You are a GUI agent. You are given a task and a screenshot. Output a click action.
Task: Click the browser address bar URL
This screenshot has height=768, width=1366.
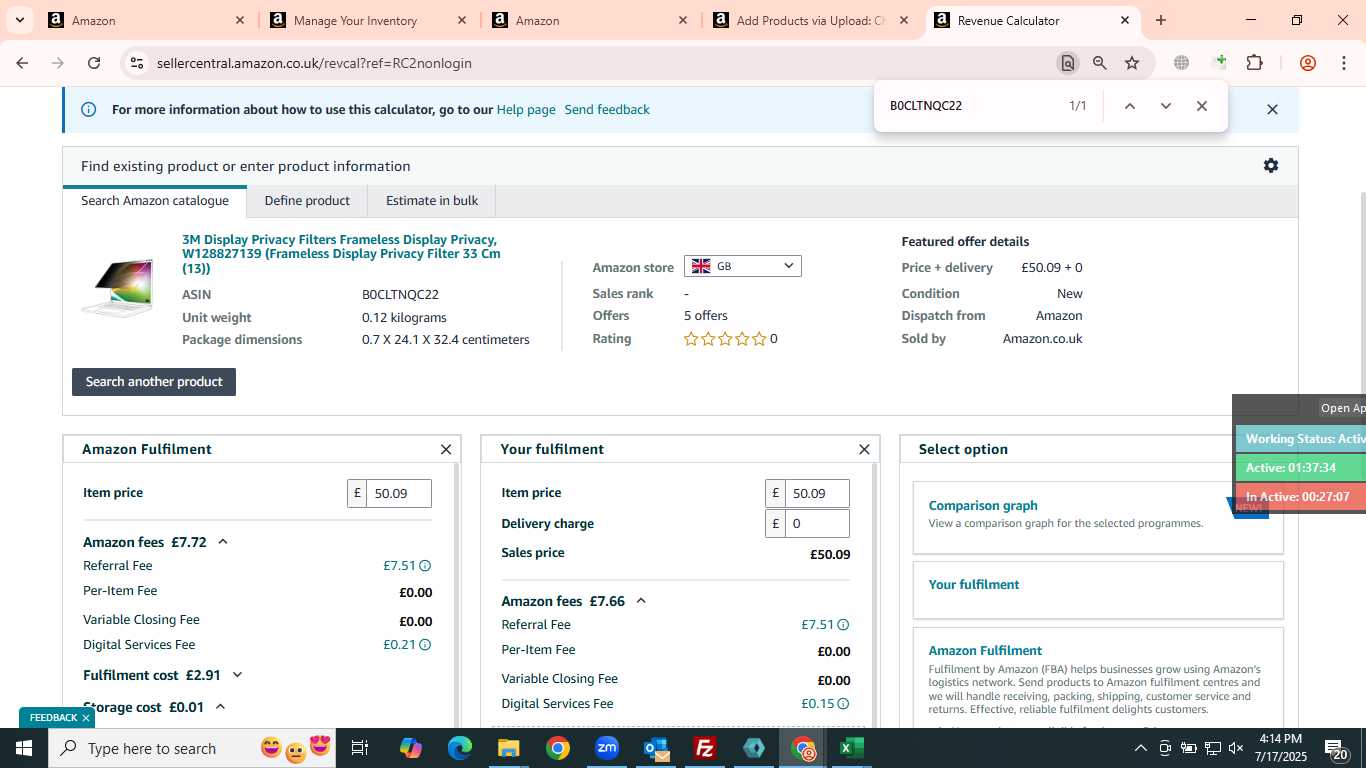pos(314,63)
